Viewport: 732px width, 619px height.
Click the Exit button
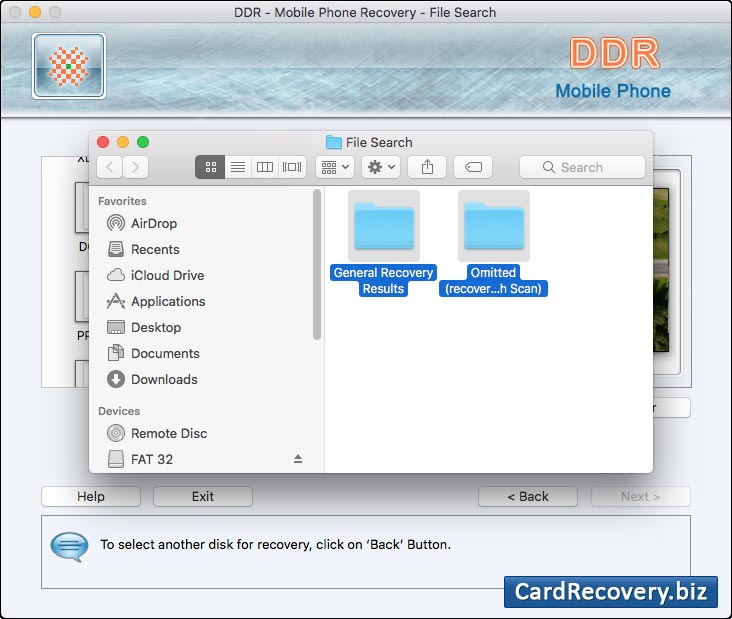coord(203,496)
